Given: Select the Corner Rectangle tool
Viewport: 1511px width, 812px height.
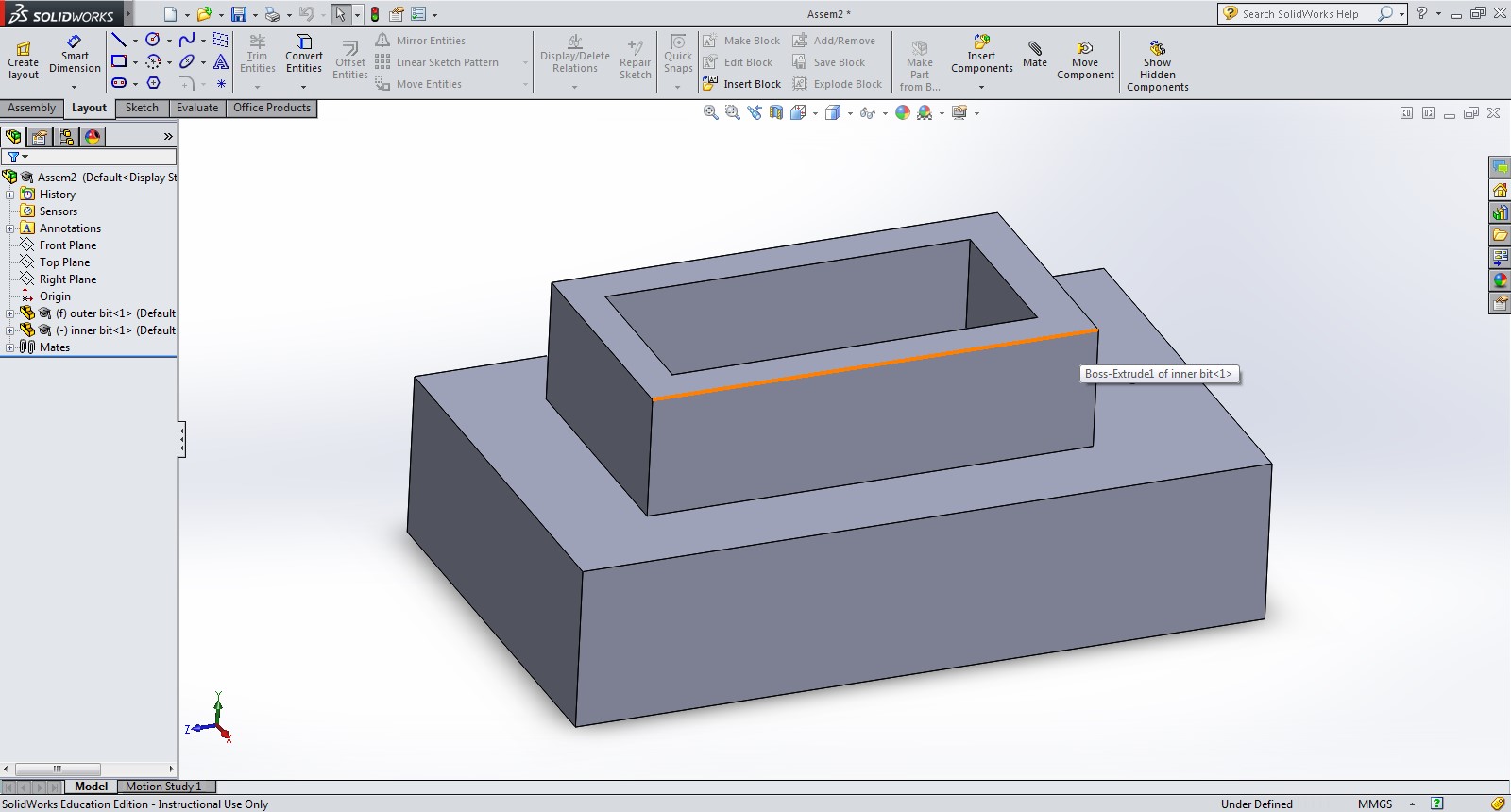Looking at the screenshot, I should coord(119,61).
